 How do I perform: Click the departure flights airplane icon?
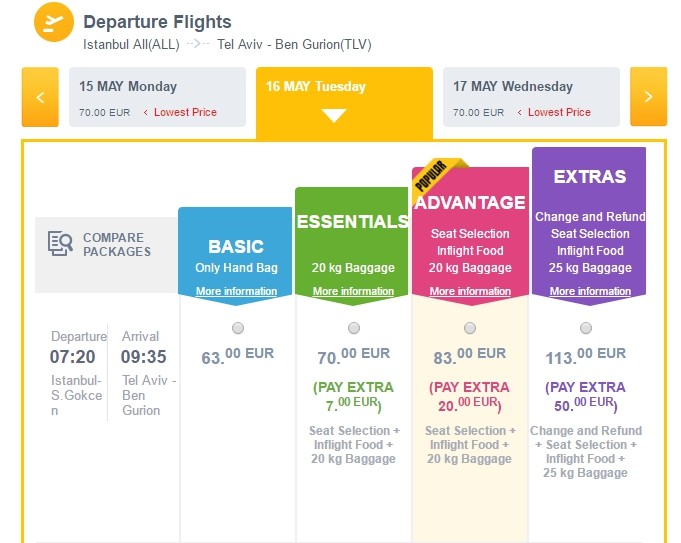(x=54, y=22)
